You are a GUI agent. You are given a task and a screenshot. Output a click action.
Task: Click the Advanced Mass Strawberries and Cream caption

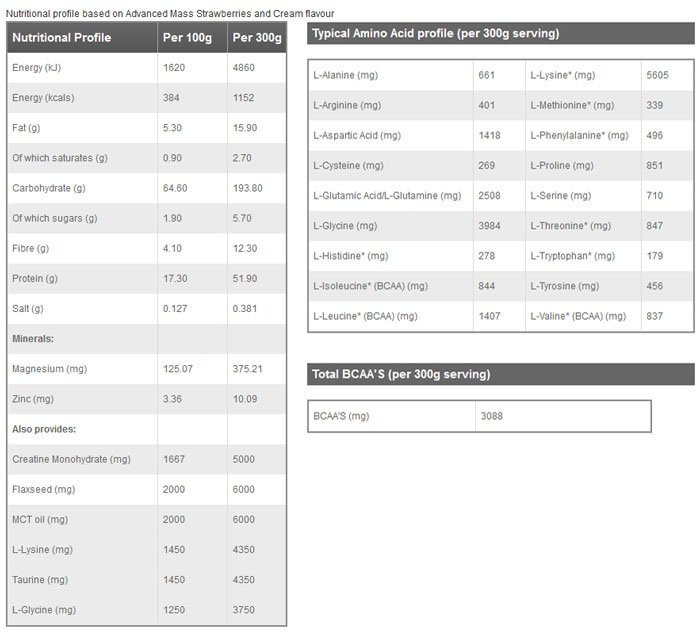point(170,13)
